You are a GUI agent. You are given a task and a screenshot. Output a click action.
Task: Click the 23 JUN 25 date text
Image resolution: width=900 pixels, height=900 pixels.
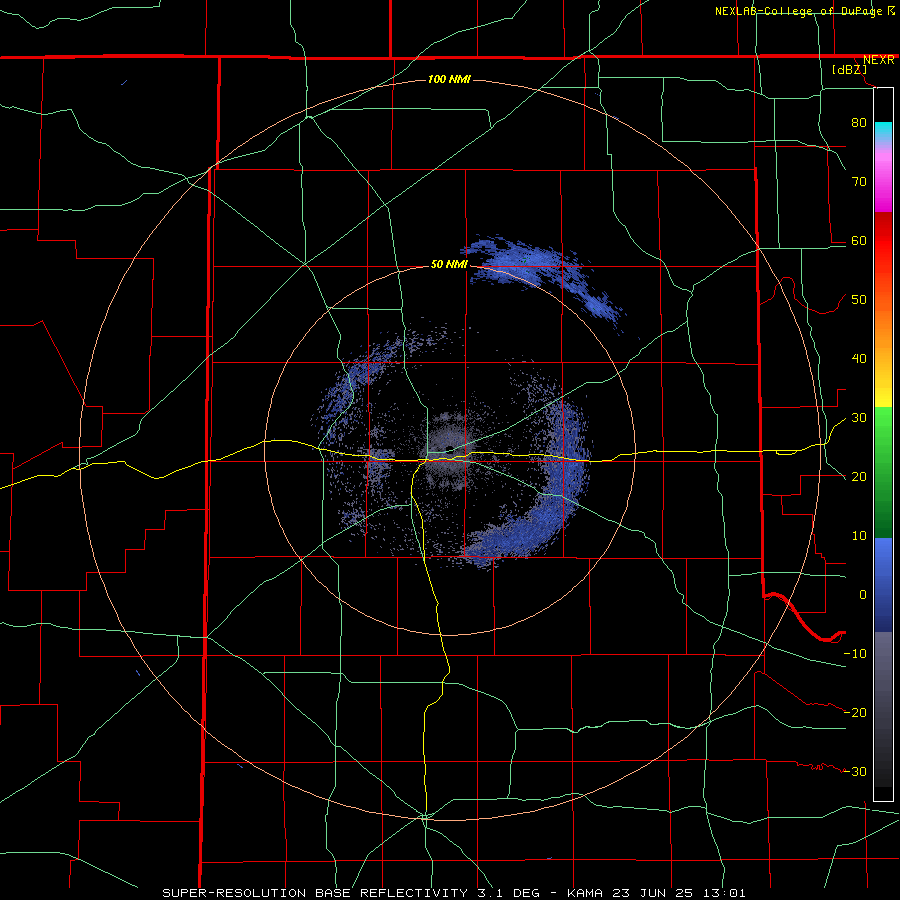[x=653, y=893]
